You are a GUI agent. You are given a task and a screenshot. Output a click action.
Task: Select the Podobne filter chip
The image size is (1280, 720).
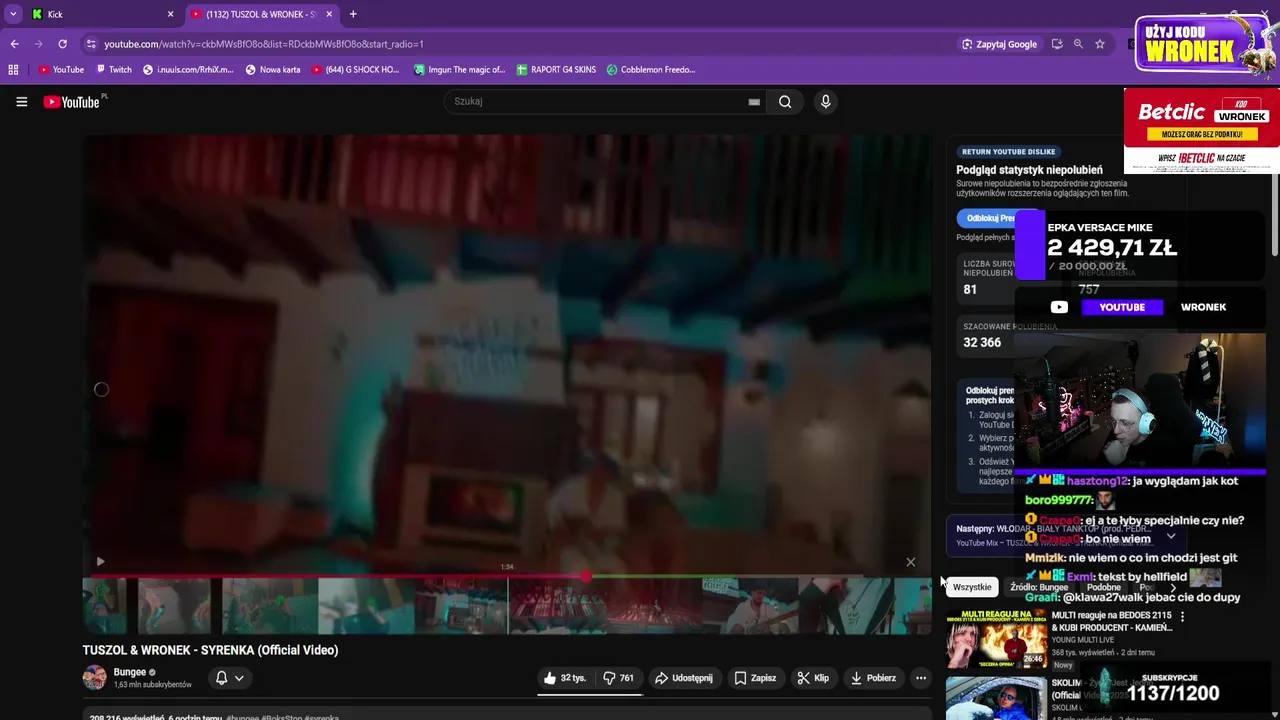click(x=1104, y=587)
